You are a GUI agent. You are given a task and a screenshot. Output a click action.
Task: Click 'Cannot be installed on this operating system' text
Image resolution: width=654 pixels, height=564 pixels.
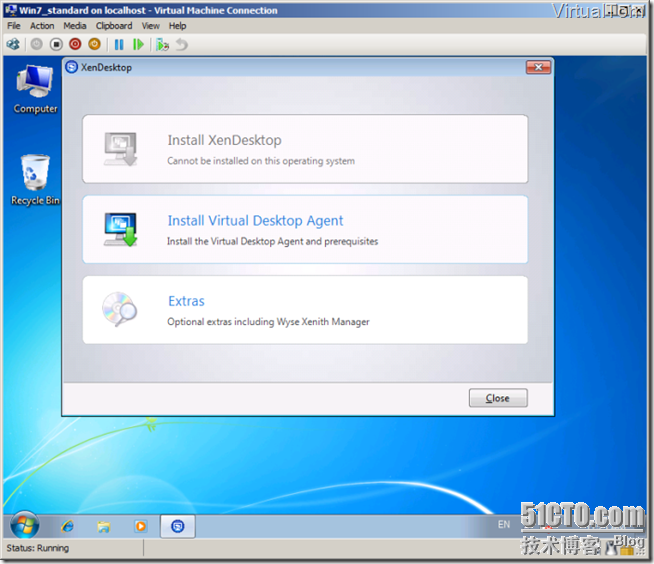(x=261, y=161)
